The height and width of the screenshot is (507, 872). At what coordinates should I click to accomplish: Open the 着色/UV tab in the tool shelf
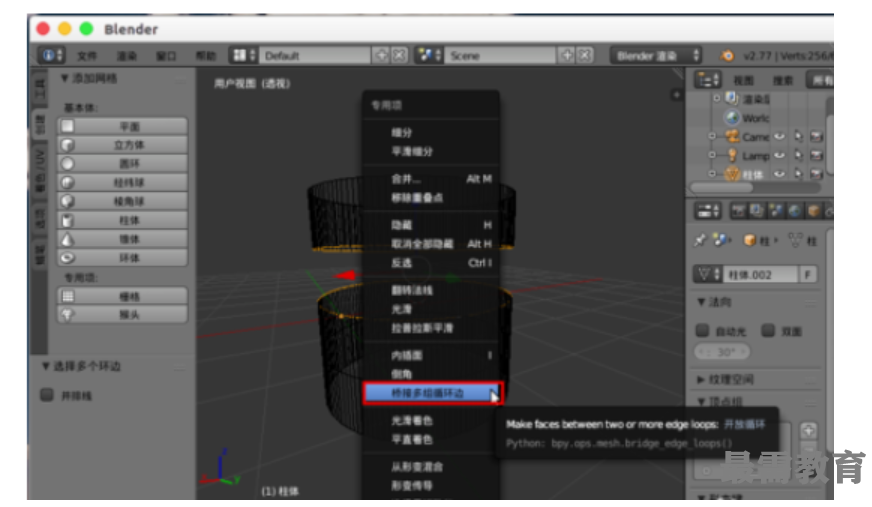(39, 170)
